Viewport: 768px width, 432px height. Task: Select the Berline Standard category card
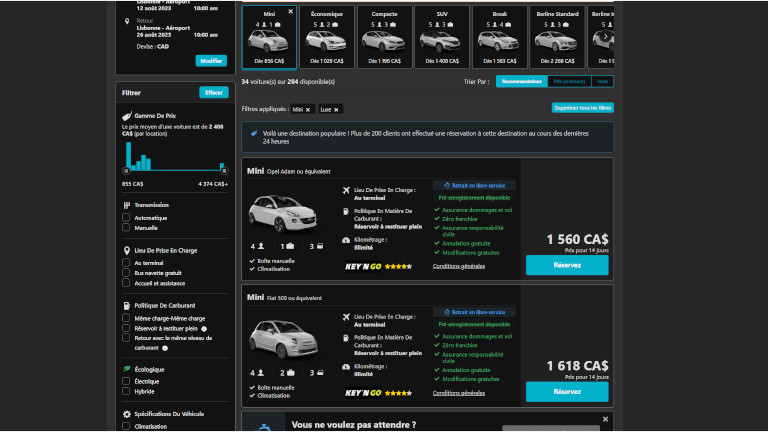(x=557, y=37)
